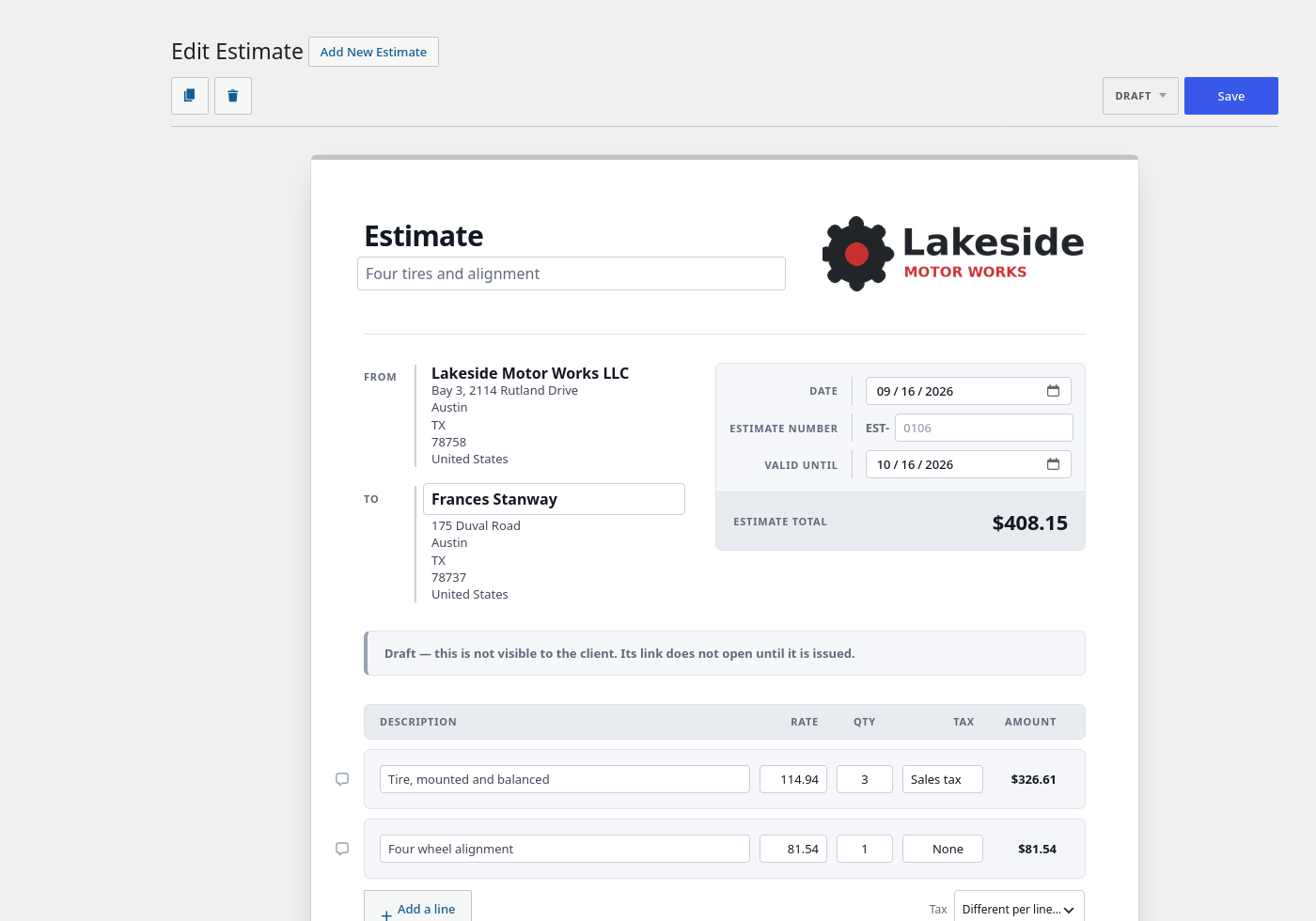
Task: Click the ESTIMATE TOTAL label
Action: 780,522
